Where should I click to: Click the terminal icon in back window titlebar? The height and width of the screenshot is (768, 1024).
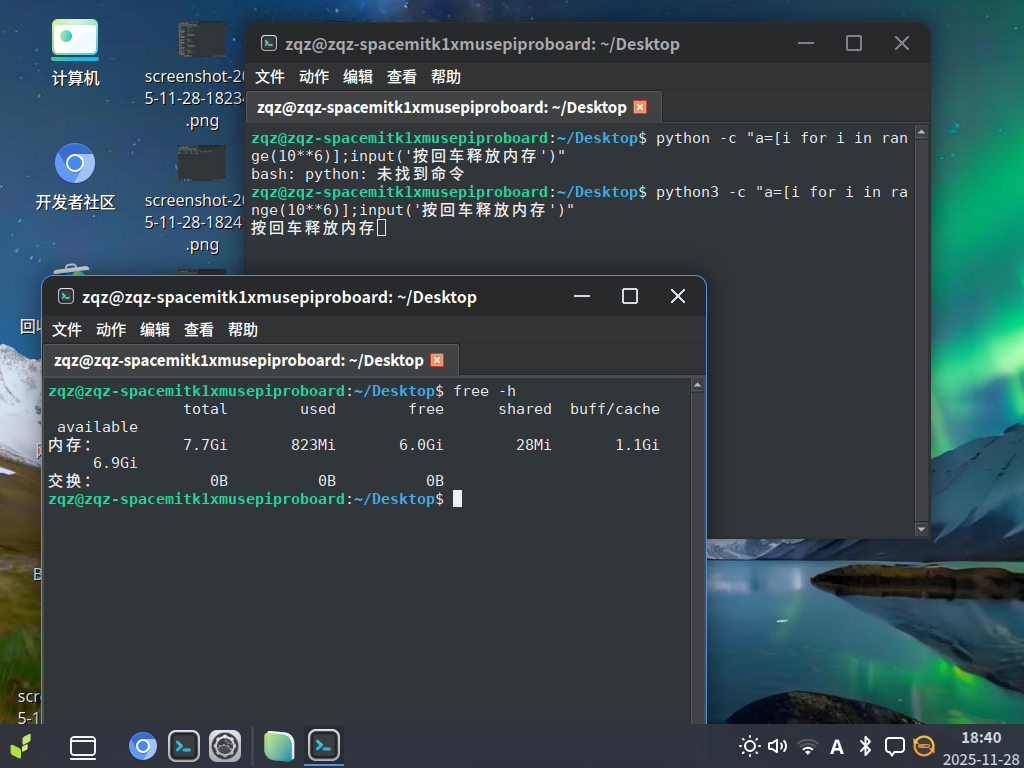coord(268,43)
